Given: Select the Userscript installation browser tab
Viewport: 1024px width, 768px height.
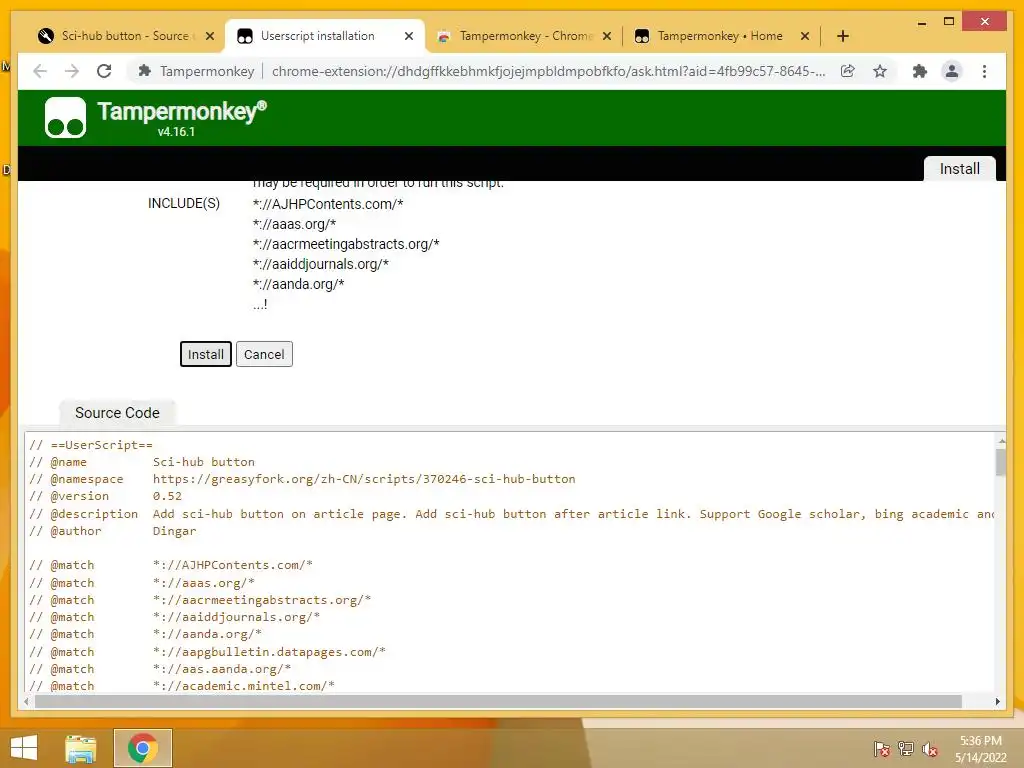Looking at the screenshot, I should pos(317,36).
